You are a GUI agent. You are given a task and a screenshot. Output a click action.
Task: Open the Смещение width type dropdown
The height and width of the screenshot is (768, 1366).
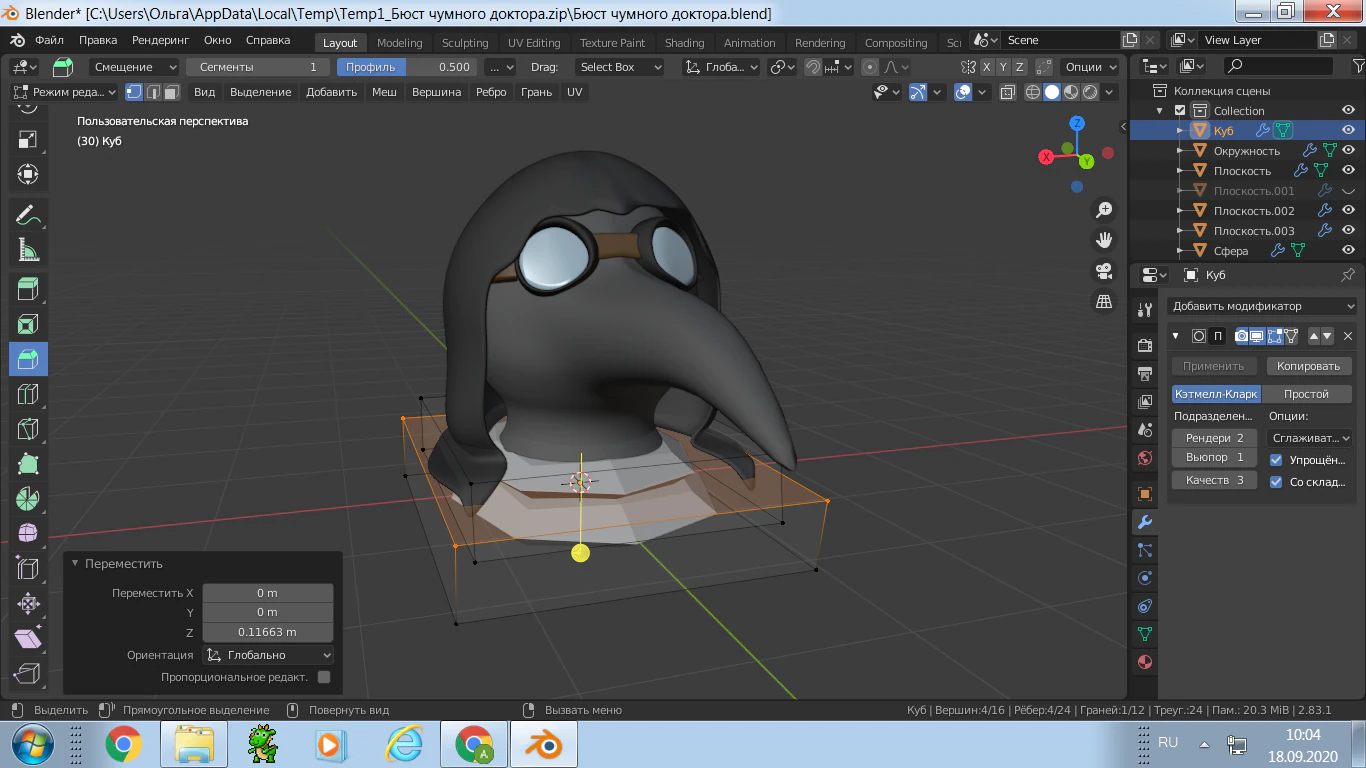134,67
